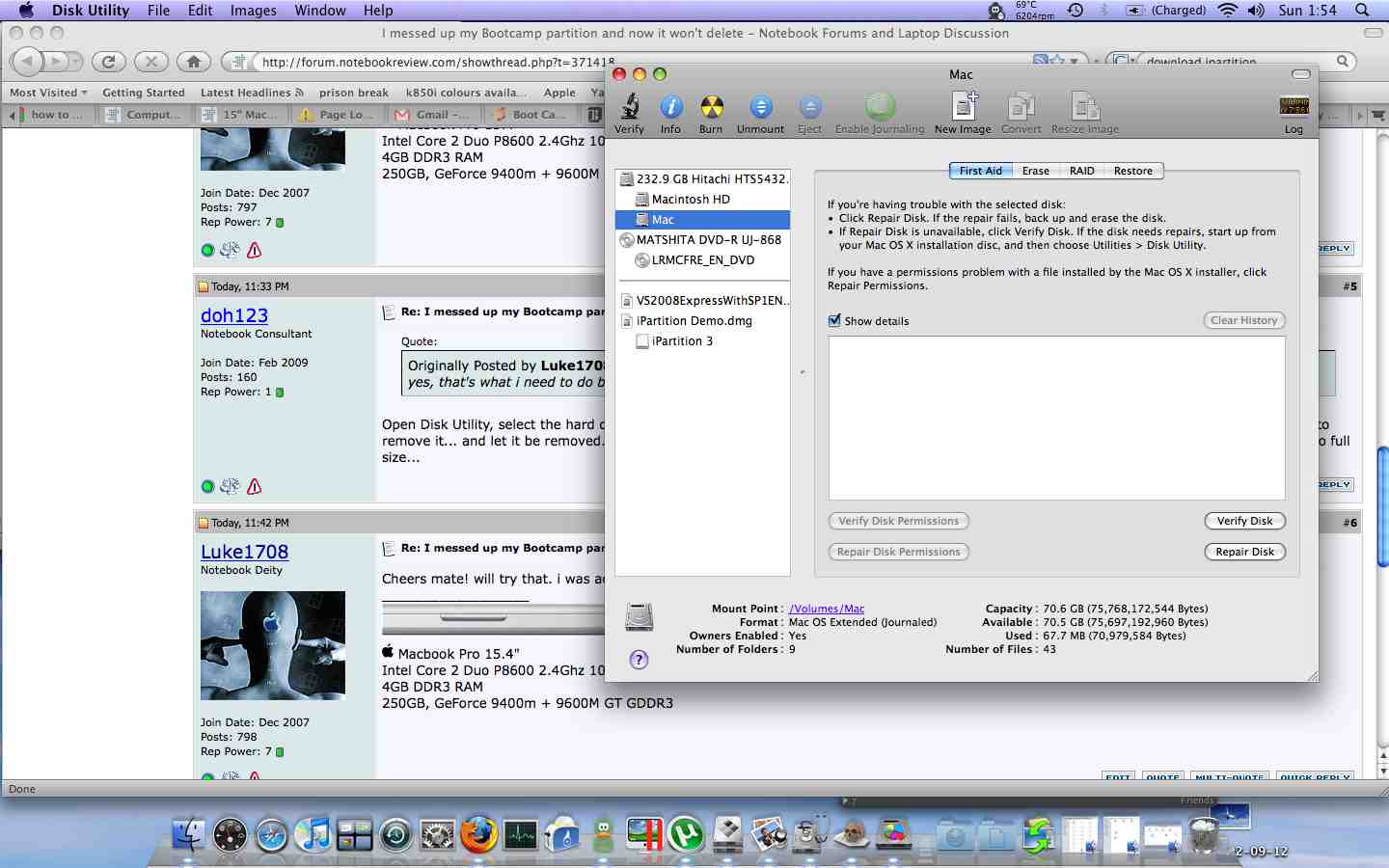The image size is (1389, 868).
Task: Open iTunes from the Dock
Action: pos(313,834)
